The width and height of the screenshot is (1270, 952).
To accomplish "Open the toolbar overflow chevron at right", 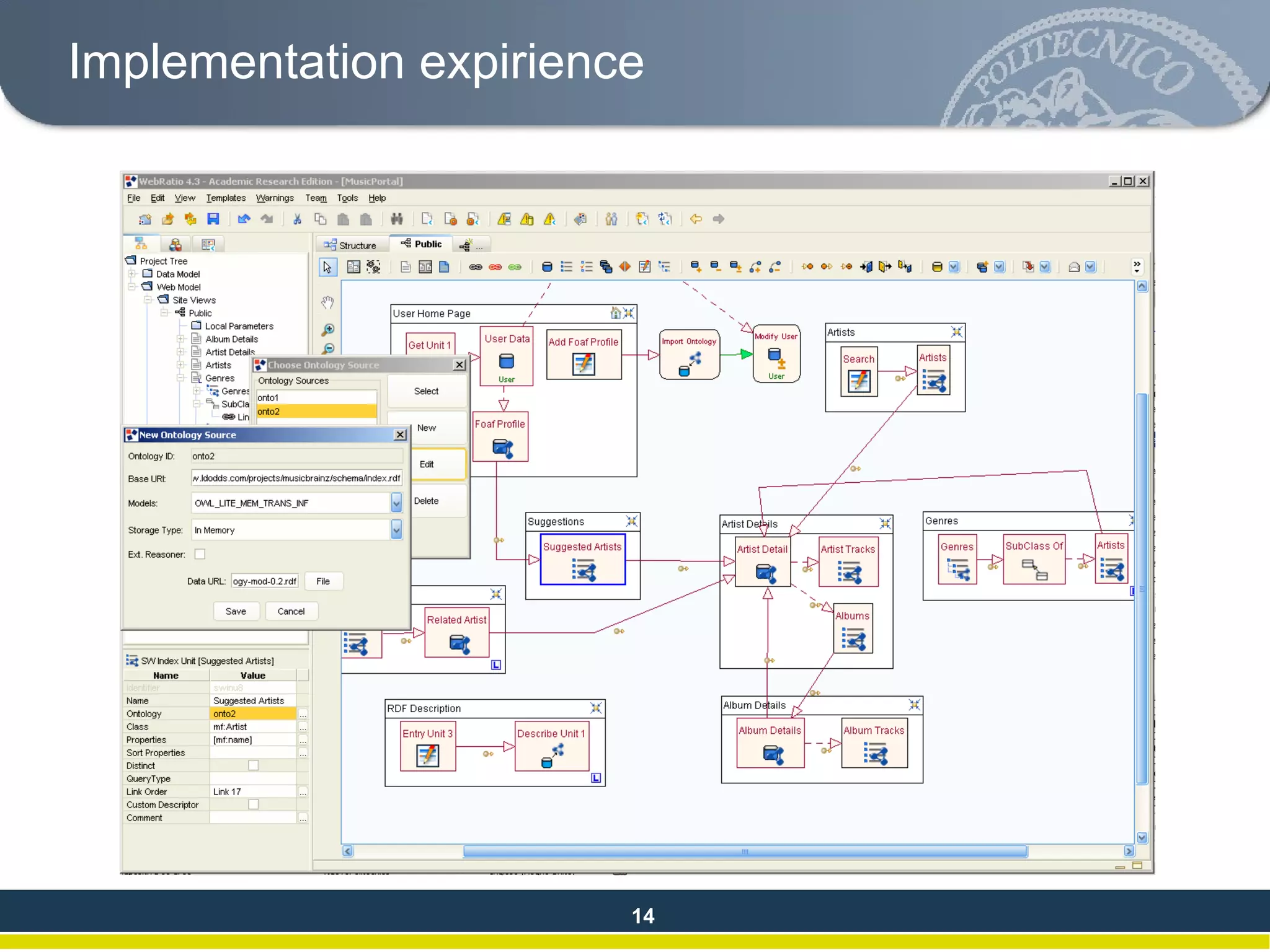I will pyautogui.click(x=1137, y=267).
